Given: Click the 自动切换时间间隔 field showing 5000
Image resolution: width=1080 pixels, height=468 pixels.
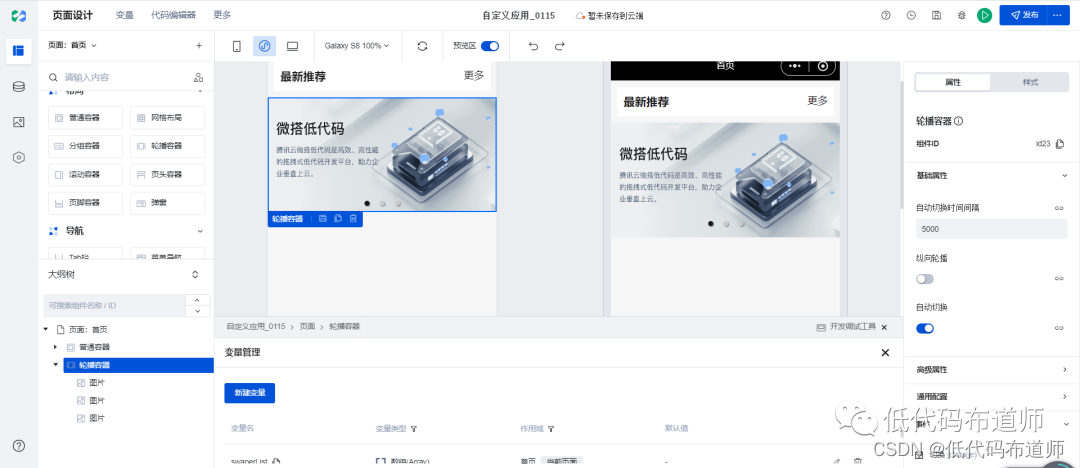Looking at the screenshot, I should click(991, 229).
